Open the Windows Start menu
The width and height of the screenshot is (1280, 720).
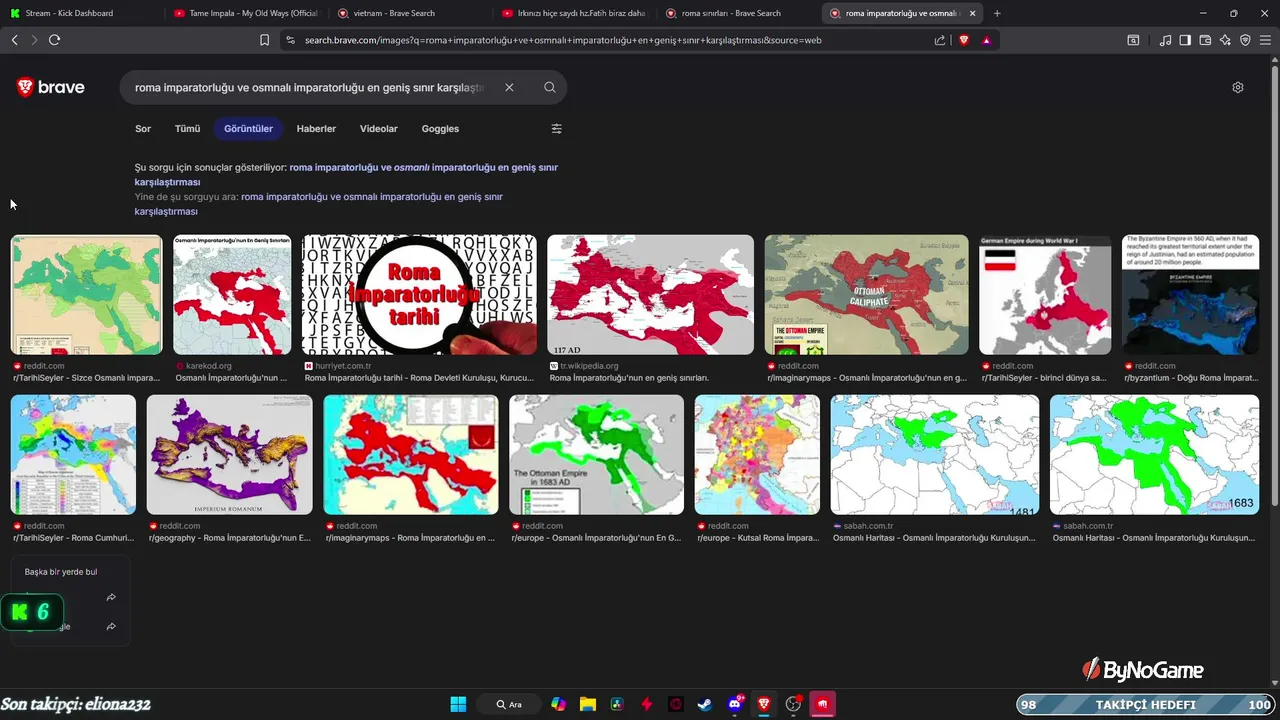(458, 704)
